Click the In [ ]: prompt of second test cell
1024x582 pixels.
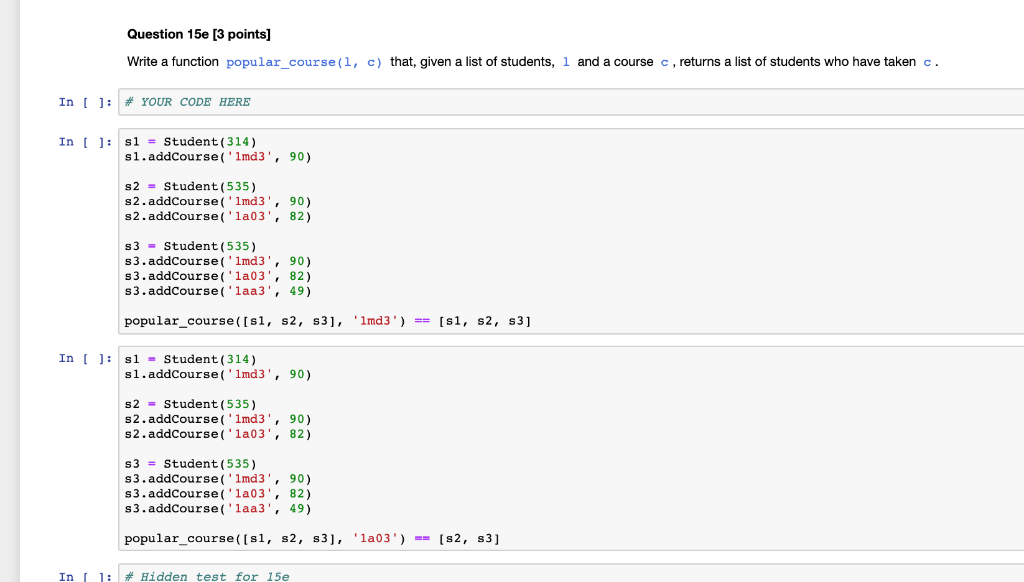[86, 359]
